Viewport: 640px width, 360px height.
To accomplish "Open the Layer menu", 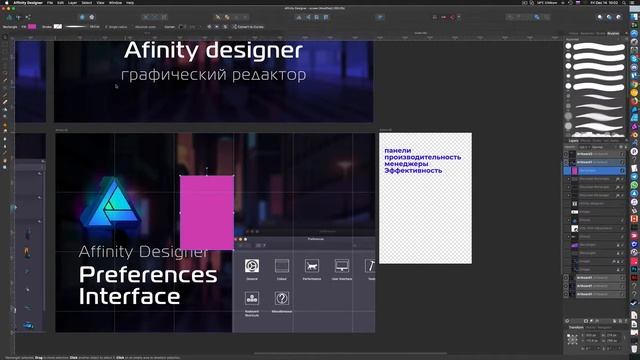I will coord(72,2).
